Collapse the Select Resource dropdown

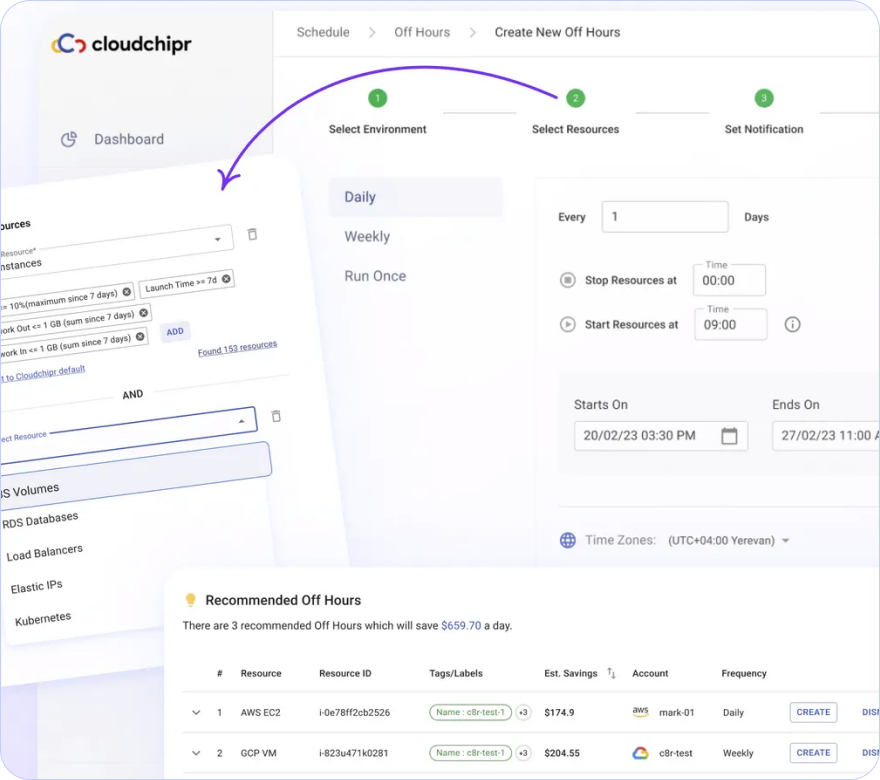(241, 421)
